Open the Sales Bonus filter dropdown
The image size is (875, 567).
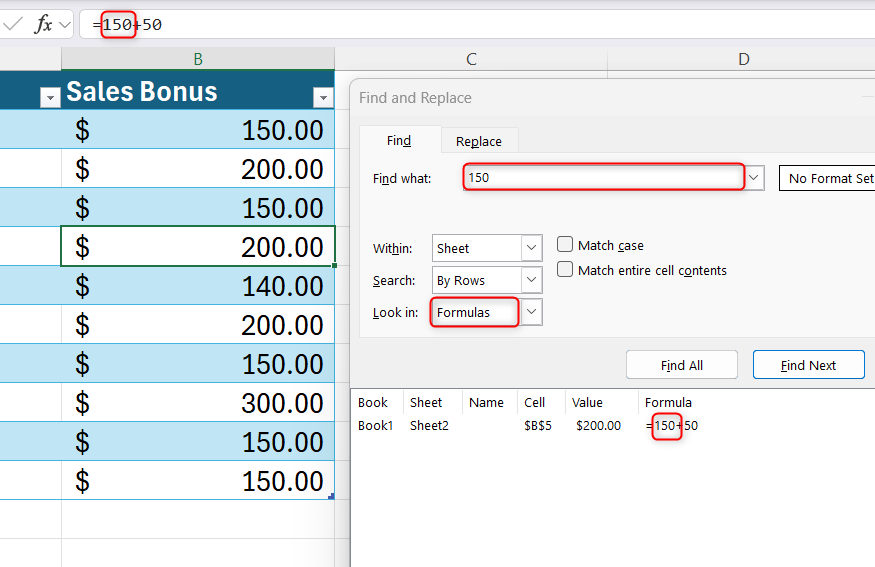323,98
